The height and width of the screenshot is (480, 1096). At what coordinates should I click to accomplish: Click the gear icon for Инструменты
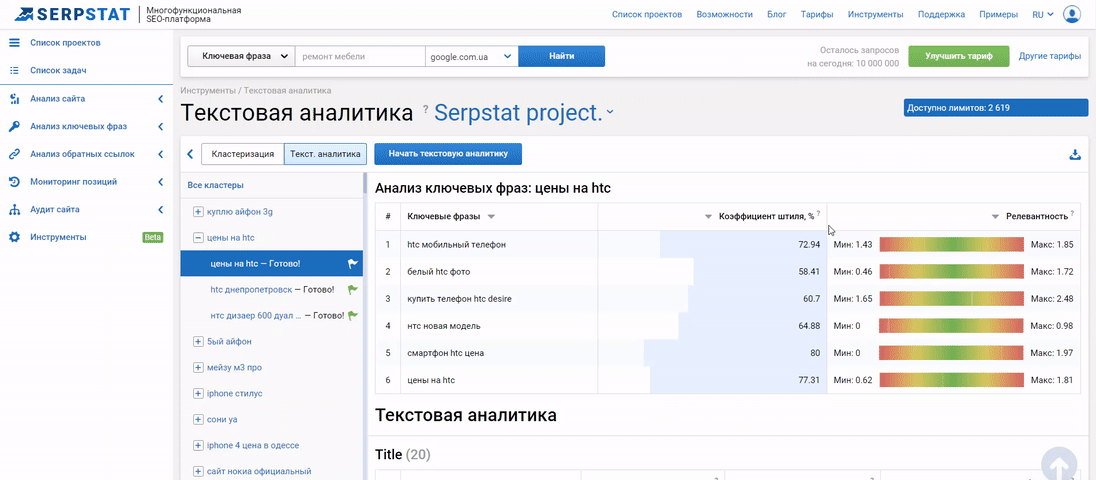(x=14, y=237)
